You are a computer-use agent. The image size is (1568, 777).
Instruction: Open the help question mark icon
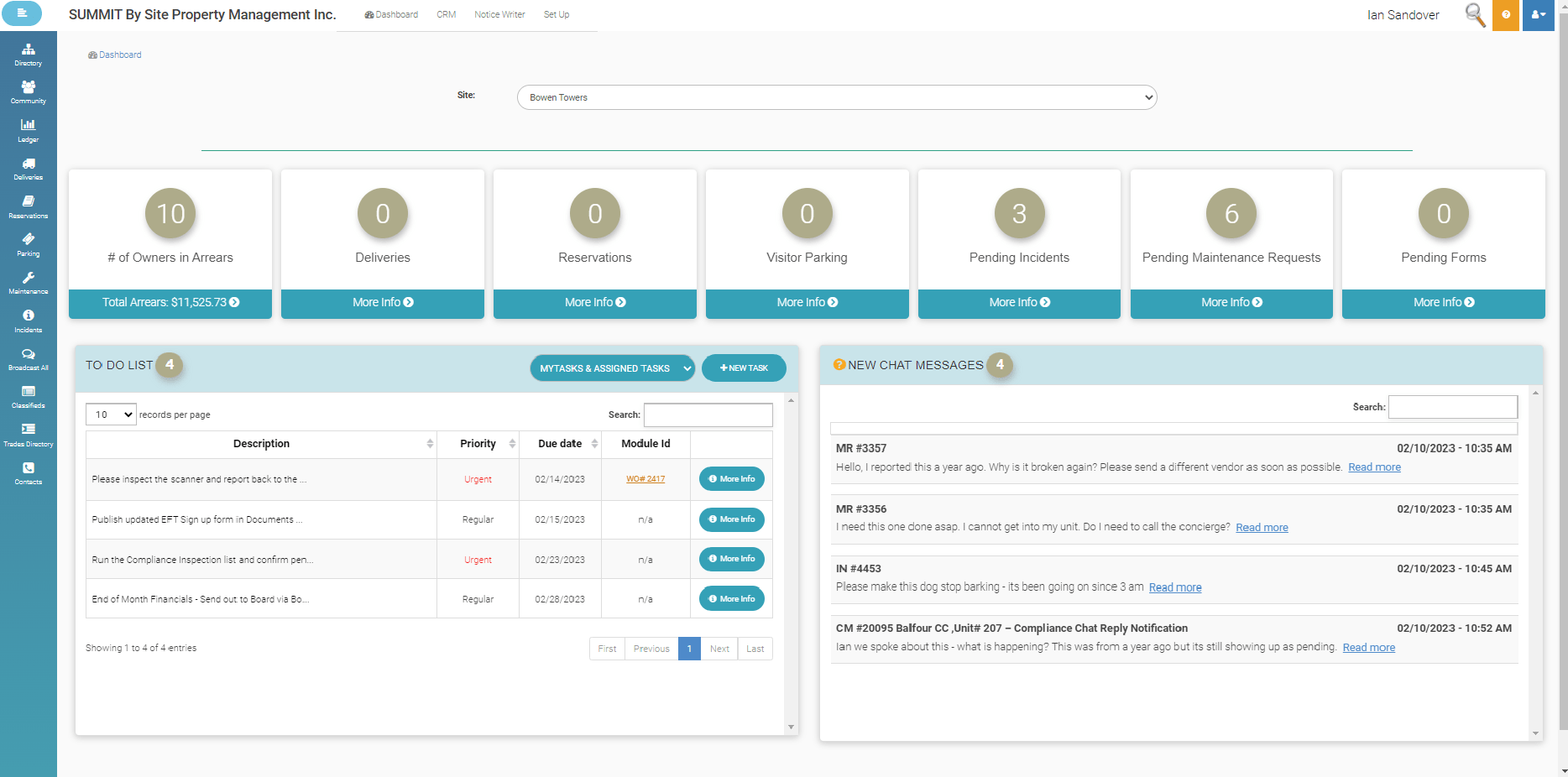click(x=1505, y=15)
